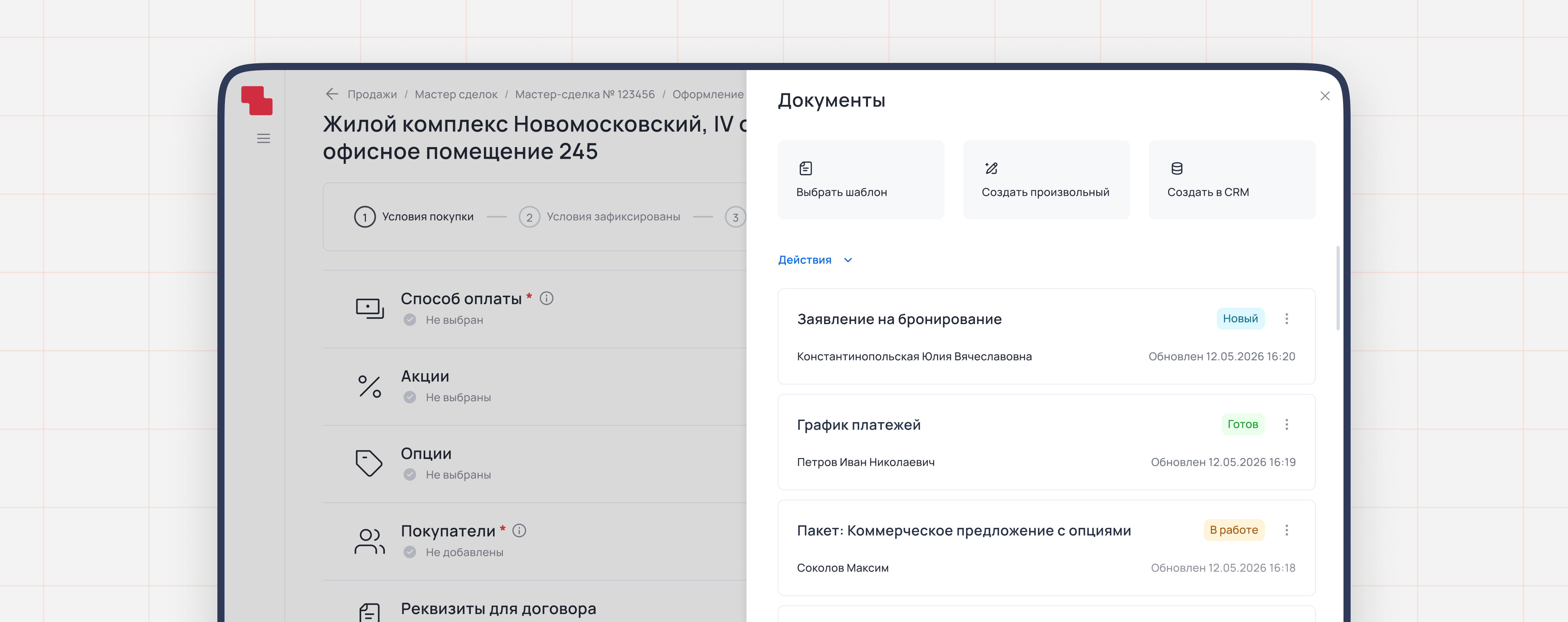The width and height of the screenshot is (1568, 622).
Task: Click the pencil icon in Создать произвольный
Action: pos(991,169)
